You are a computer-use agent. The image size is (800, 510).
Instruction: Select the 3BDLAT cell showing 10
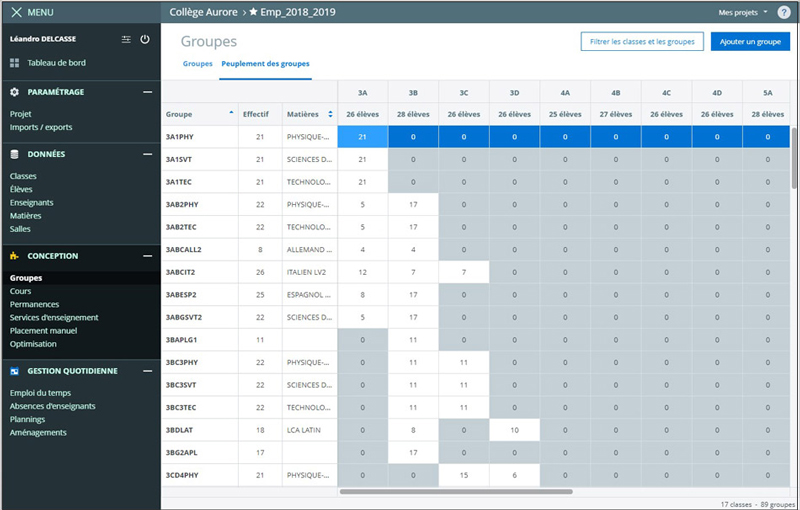[514, 428]
